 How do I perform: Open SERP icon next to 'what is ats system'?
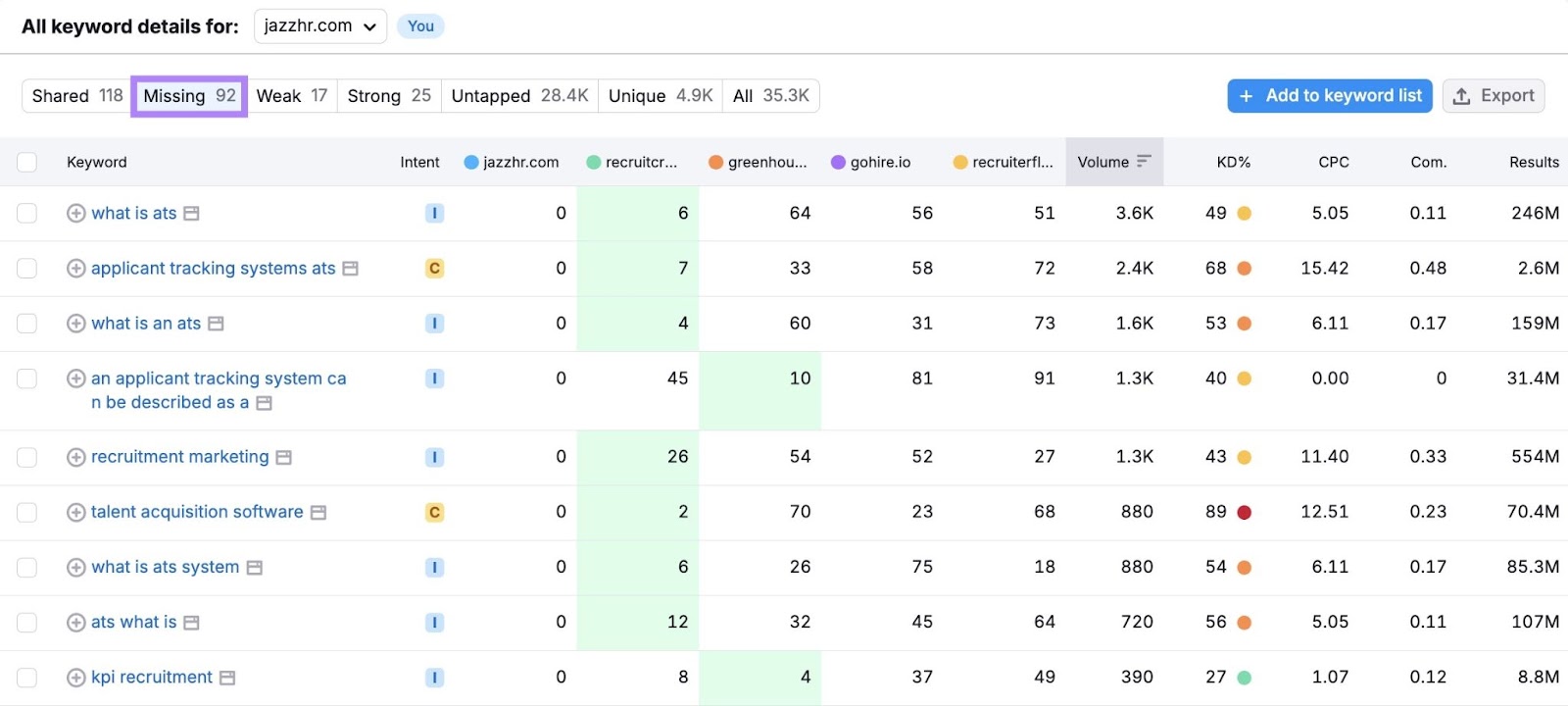point(254,568)
